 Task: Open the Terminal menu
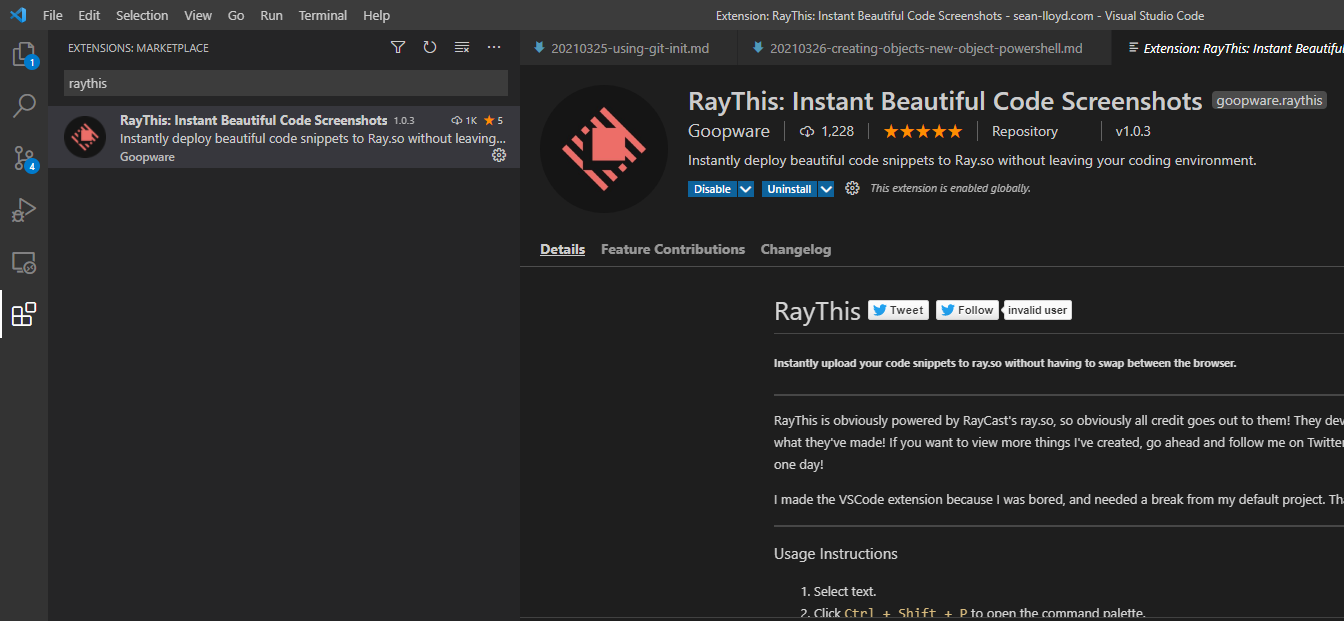(x=322, y=15)
